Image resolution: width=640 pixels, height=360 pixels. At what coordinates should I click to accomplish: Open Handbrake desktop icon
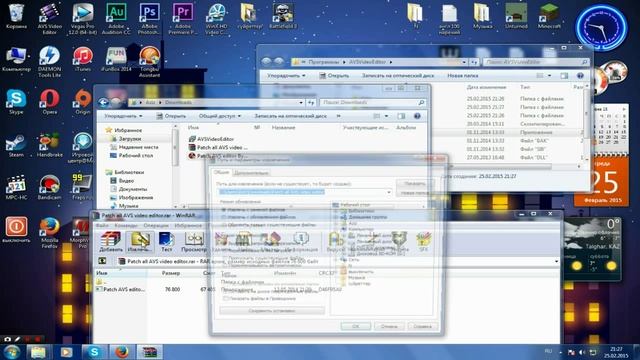49,145
